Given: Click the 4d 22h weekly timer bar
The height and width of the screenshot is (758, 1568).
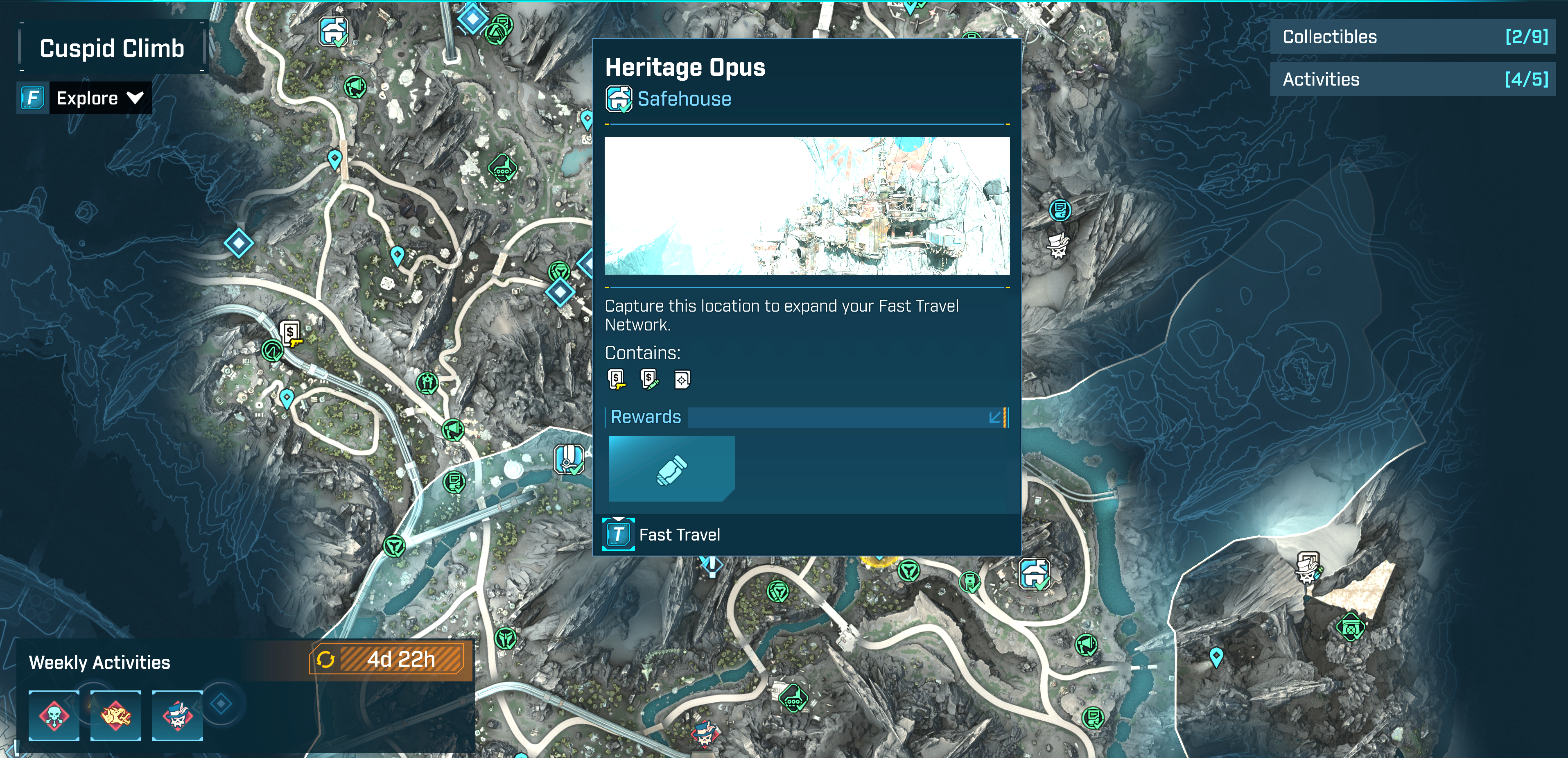Looking at the screenshot, I should click(400, 659).
